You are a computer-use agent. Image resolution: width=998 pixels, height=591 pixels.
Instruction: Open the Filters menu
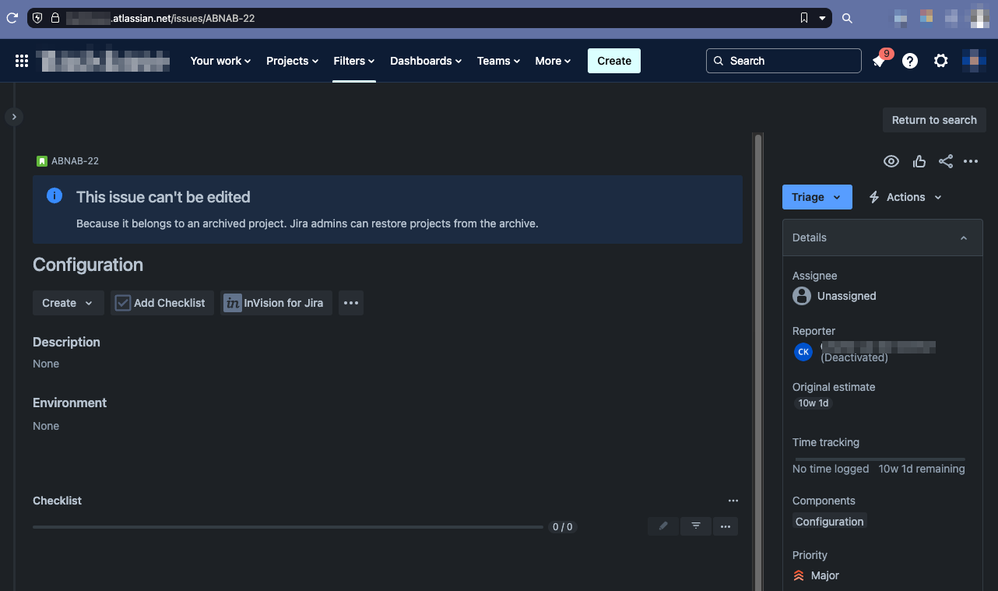point(353,60)
